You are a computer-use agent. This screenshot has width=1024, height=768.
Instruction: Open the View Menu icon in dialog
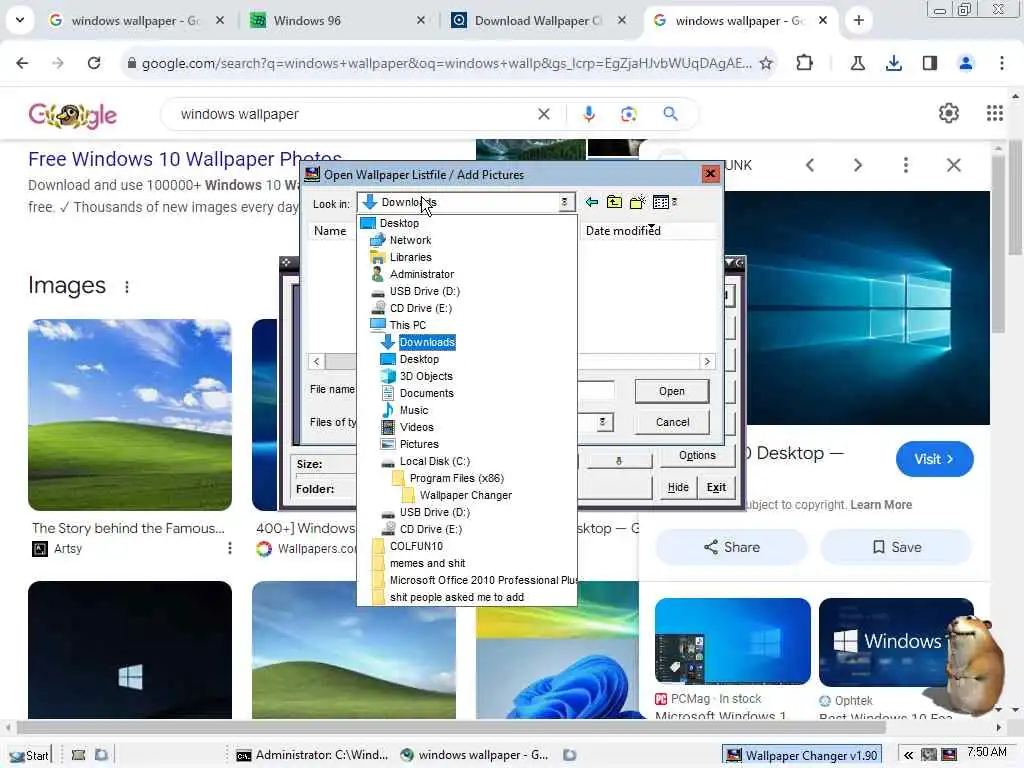(x=664, y=202)
